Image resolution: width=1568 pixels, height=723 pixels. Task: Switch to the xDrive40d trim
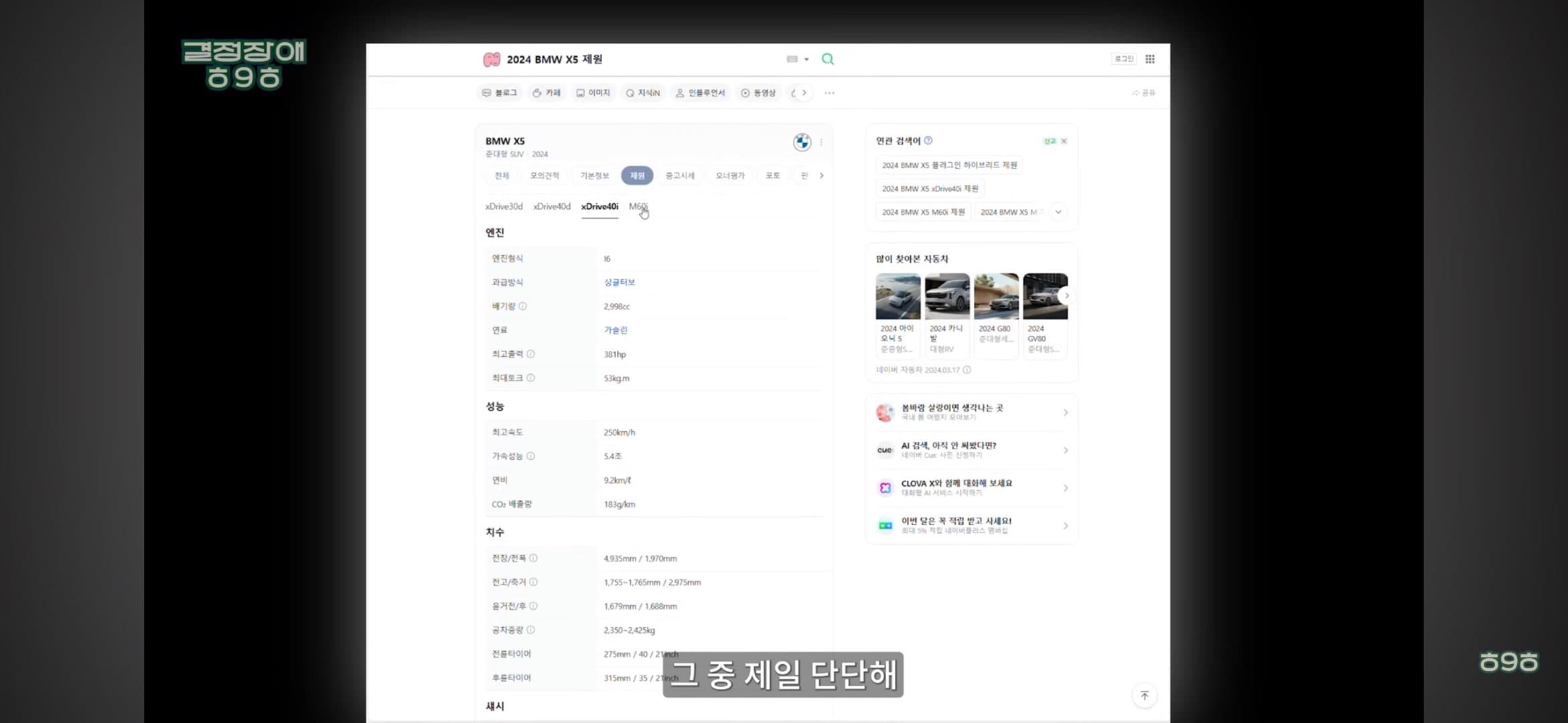coord(552,207)
